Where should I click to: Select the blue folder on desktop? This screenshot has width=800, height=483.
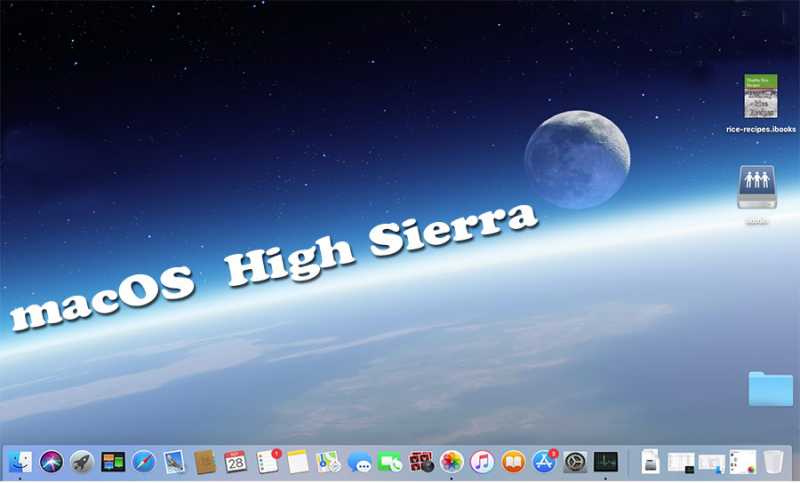click(770, 389)
